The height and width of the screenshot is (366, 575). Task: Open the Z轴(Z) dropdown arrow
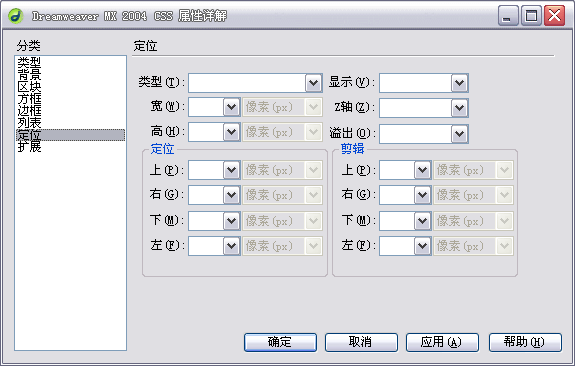459,108
